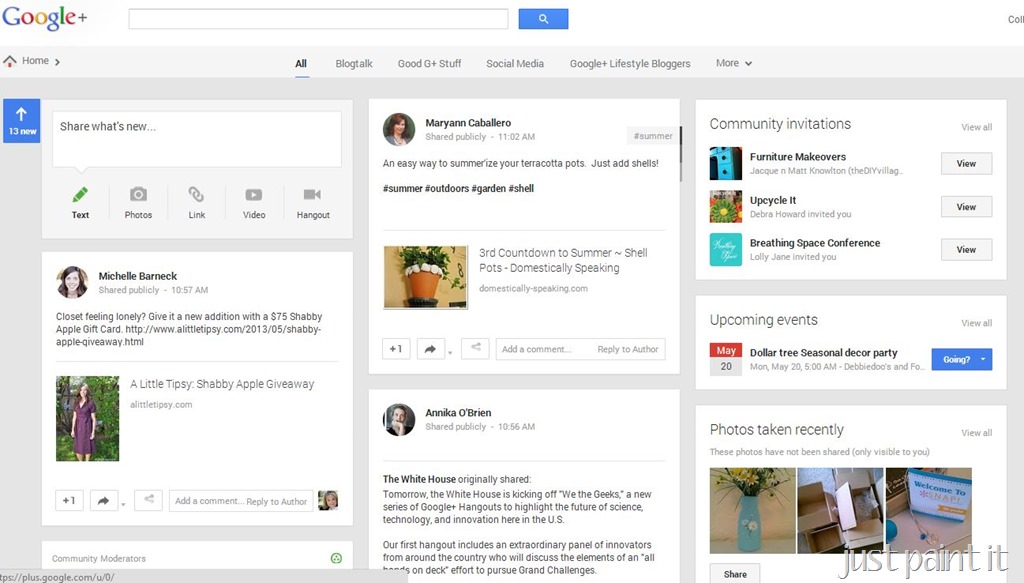Open Breathing Space Conference community icon

click(726, 249)
